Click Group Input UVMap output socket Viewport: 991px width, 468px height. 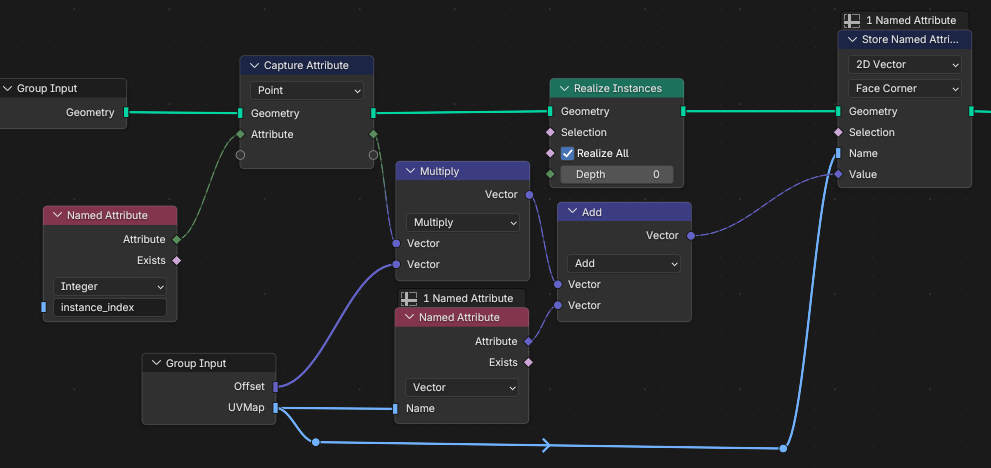tap(276, 408)
